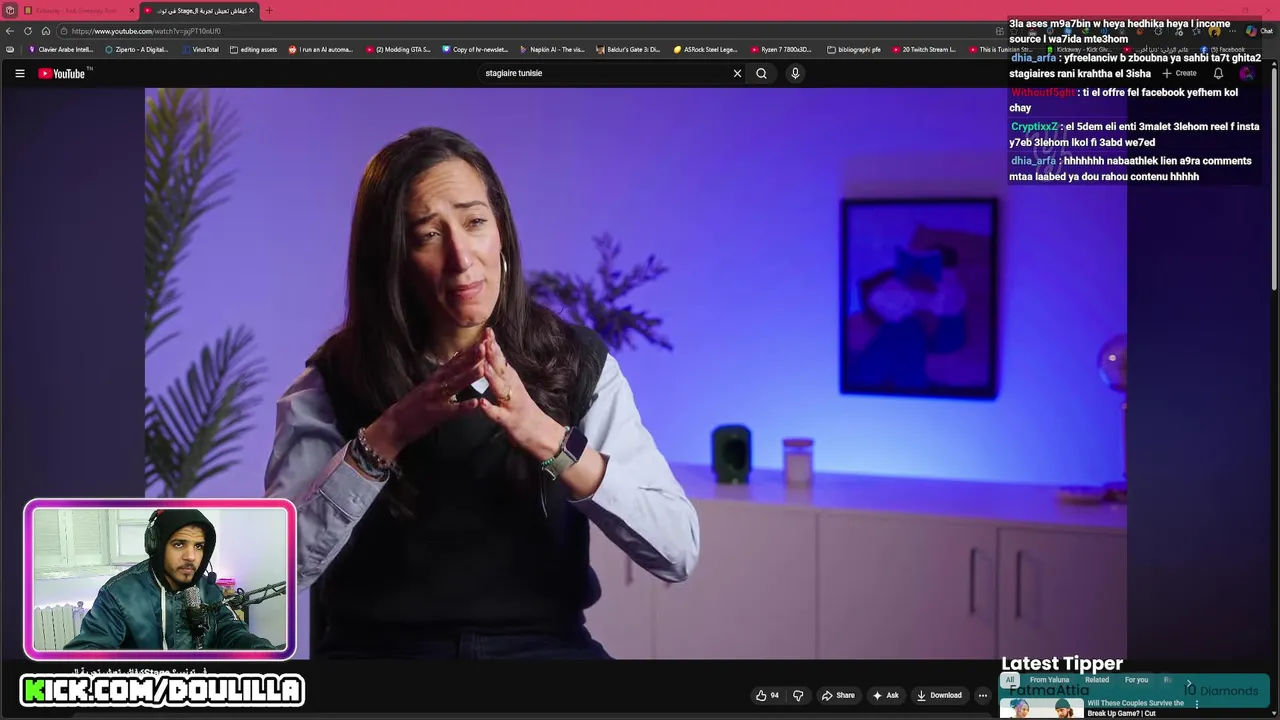
Task: Dislike the video with thumbs down
Action: 798,695
